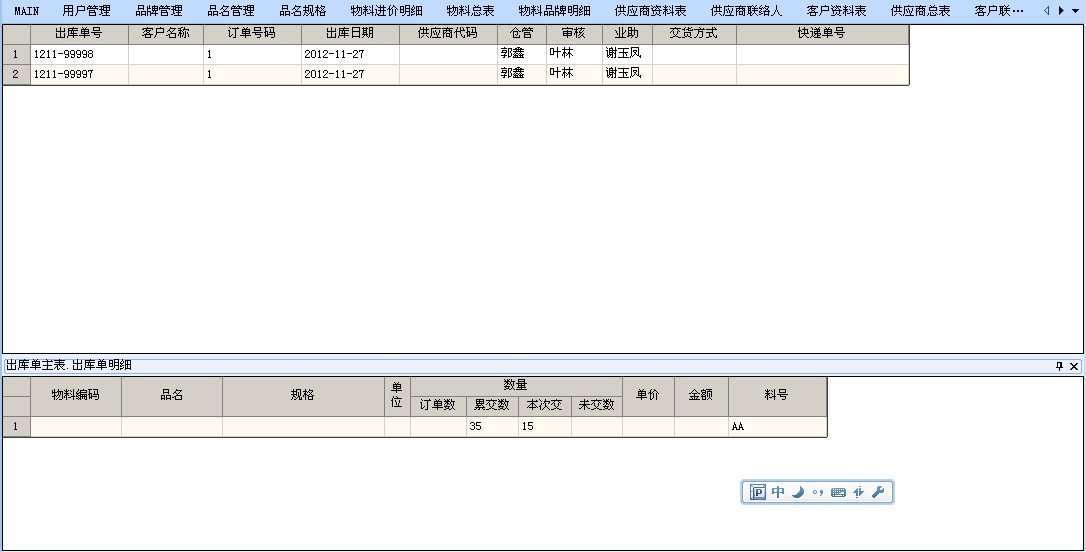Open the 用户管理 tab
1086x552 pixels.
tap(87, 10)
